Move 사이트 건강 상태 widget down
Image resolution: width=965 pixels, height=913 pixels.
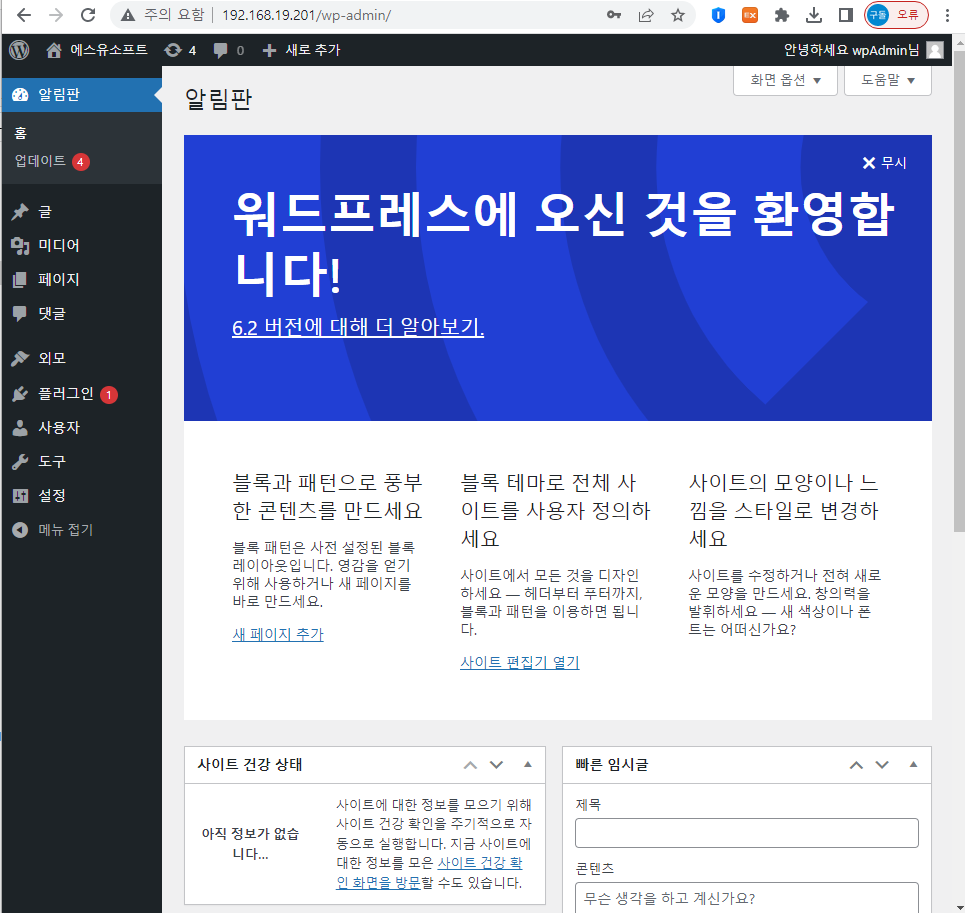(x=496, y=765)
